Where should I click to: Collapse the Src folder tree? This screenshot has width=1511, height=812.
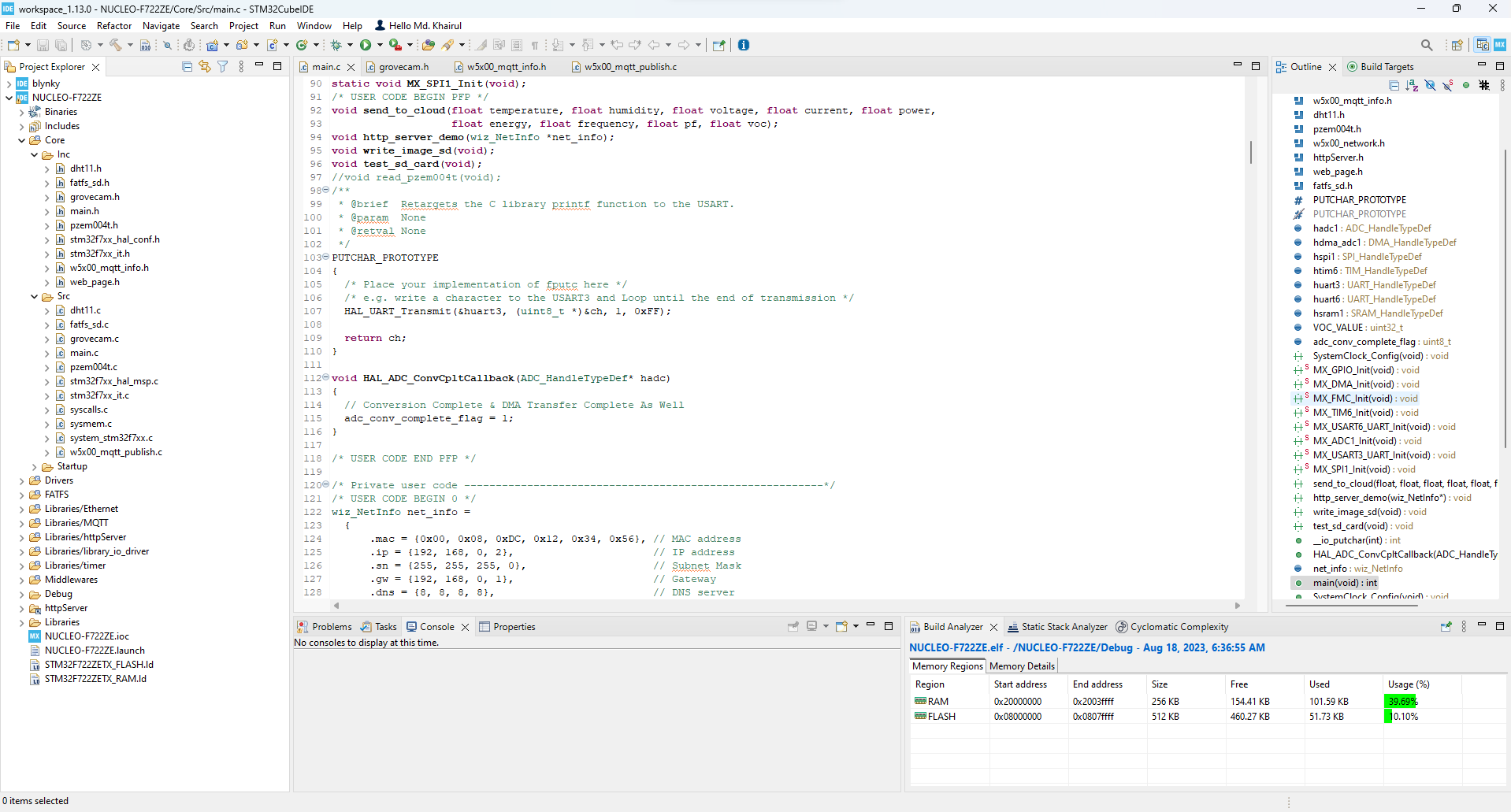(34, 296)
